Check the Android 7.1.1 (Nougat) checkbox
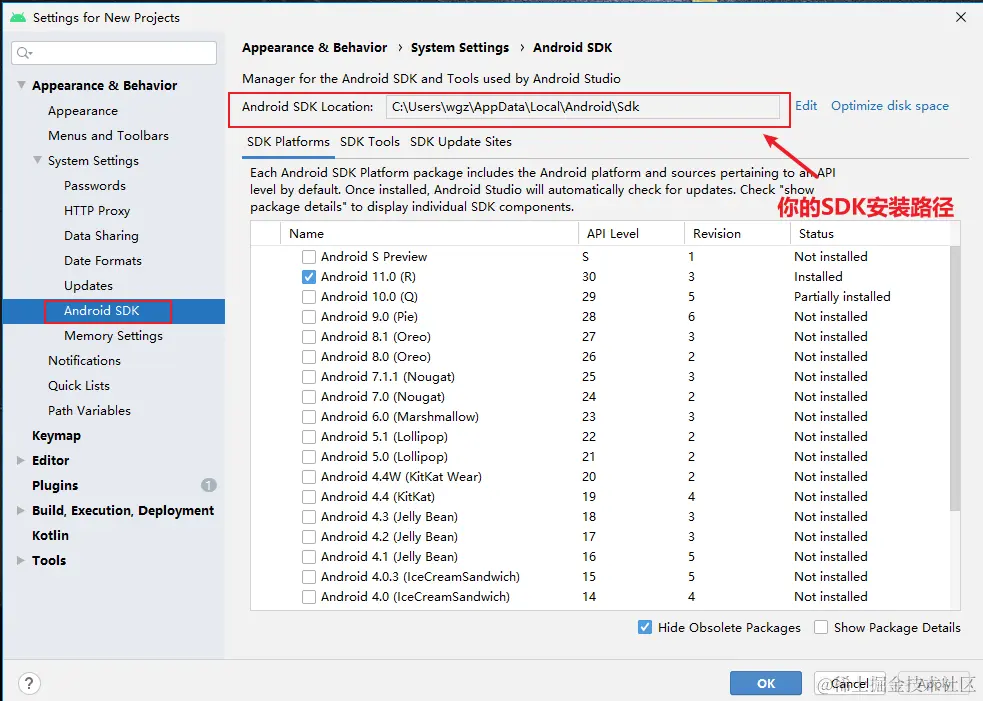Viewport: 983px width, 701px height. (308, 377)
